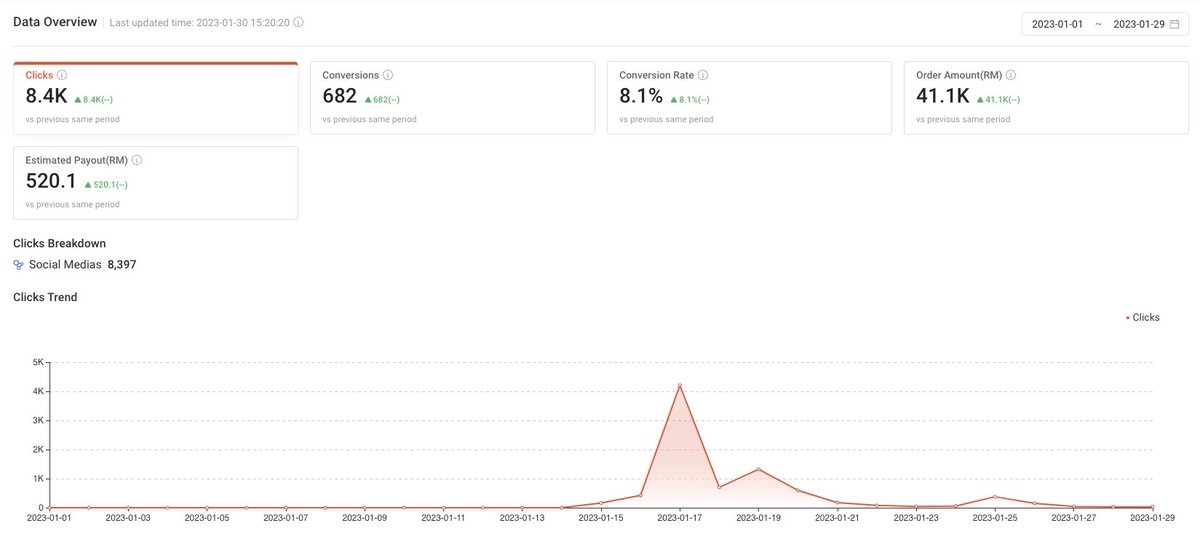Click the Clicks Trend heading
Viewport: 1200px width, 539px height.
[45, 297]
